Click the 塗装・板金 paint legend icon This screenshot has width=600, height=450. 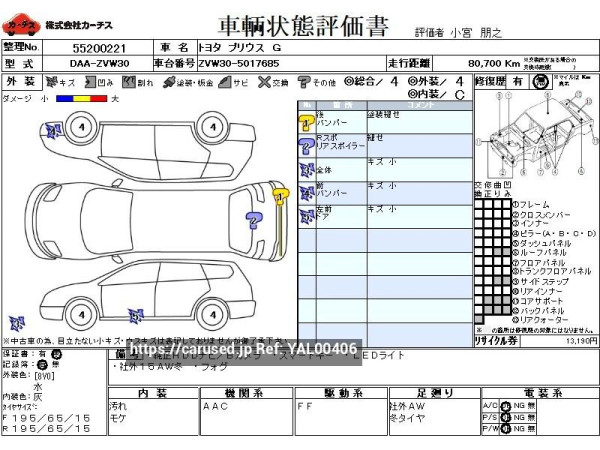pyautogui.click(x=171, y=82)
